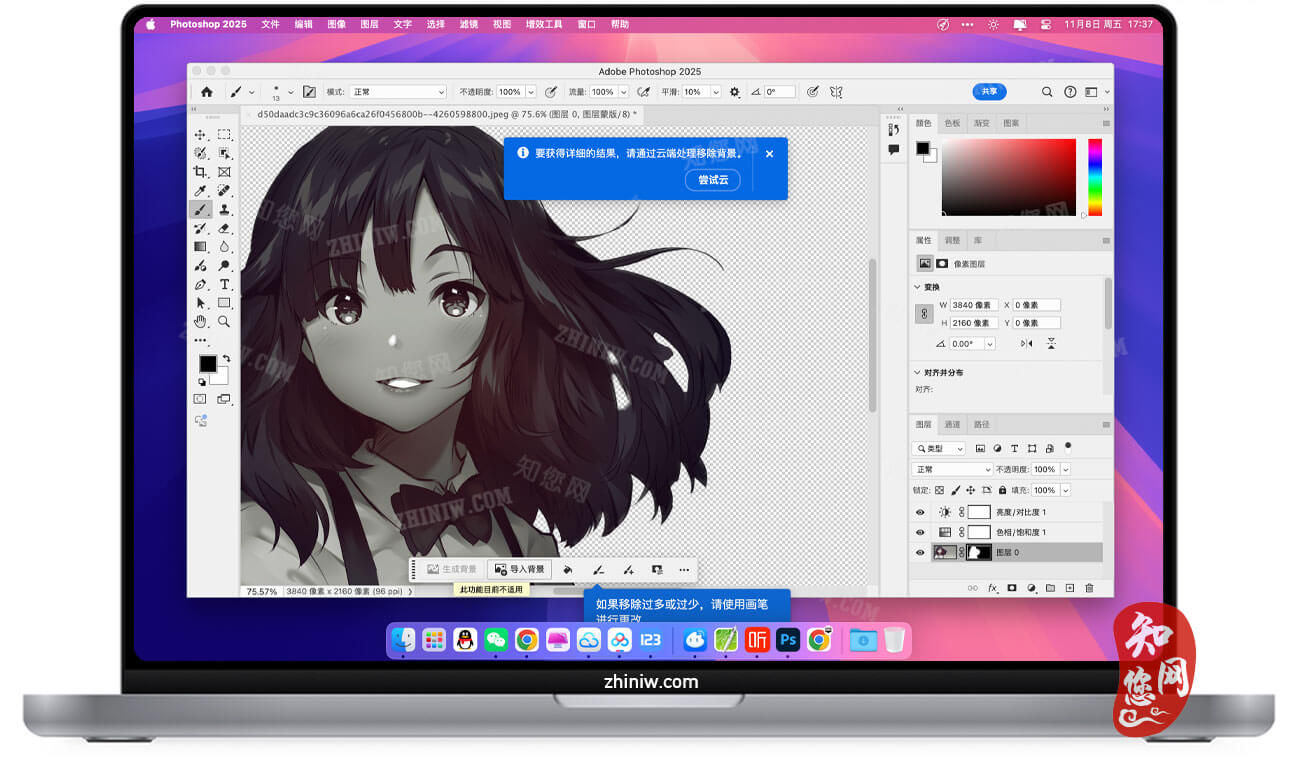This screenshot has width=1298, height=779.
Task: Open the 不透明度 dropdown in options bar
Action: pyautogui.click(x=531, y=92)
